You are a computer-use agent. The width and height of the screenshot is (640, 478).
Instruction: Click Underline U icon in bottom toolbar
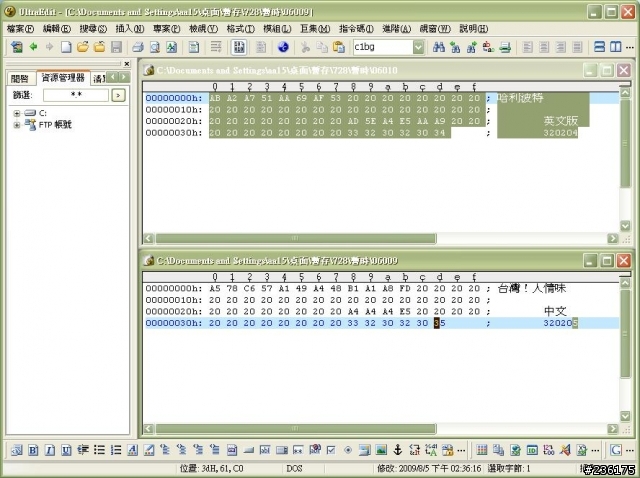66,450
